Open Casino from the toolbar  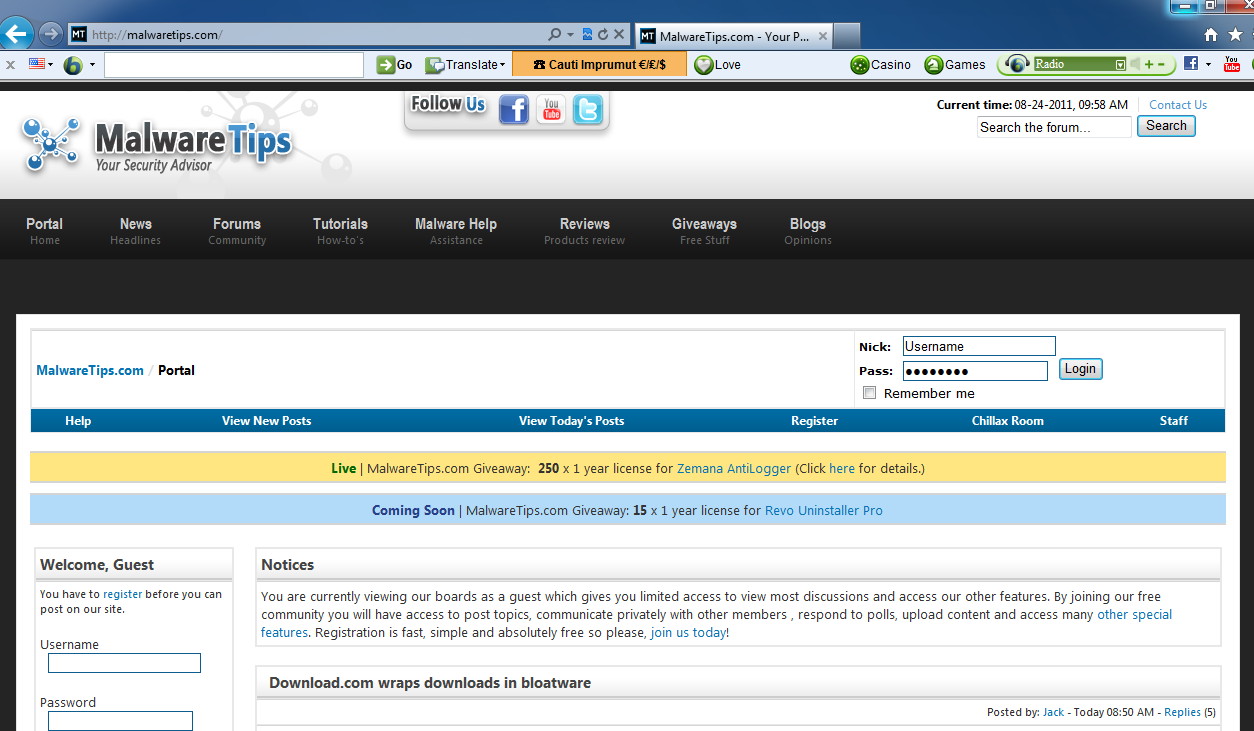(x=881, y=65)
